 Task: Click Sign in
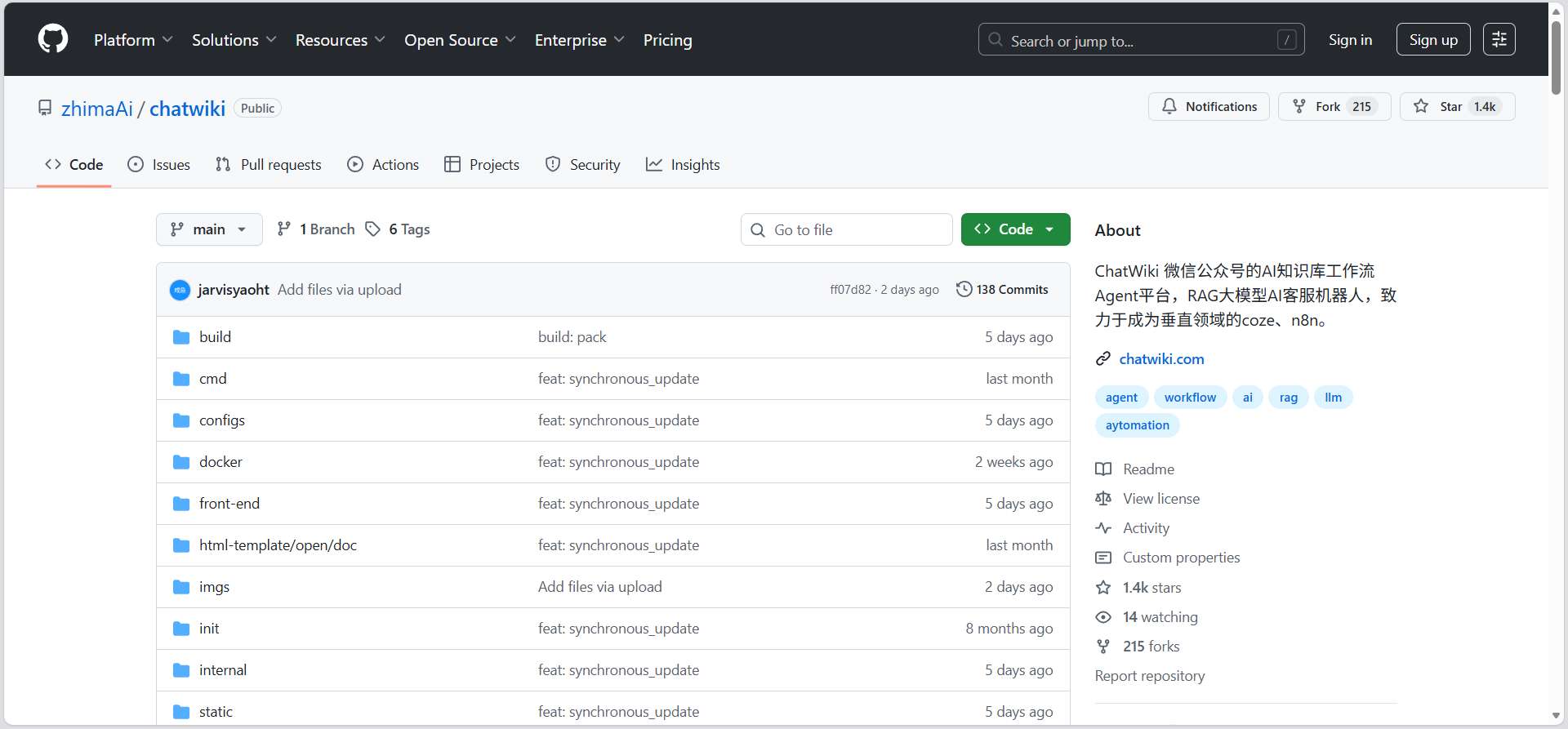[x=1350, y=39]
